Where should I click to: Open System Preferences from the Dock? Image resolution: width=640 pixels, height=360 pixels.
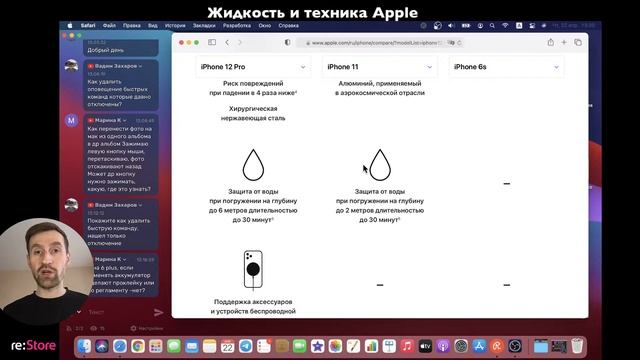[x=461, y=346]
